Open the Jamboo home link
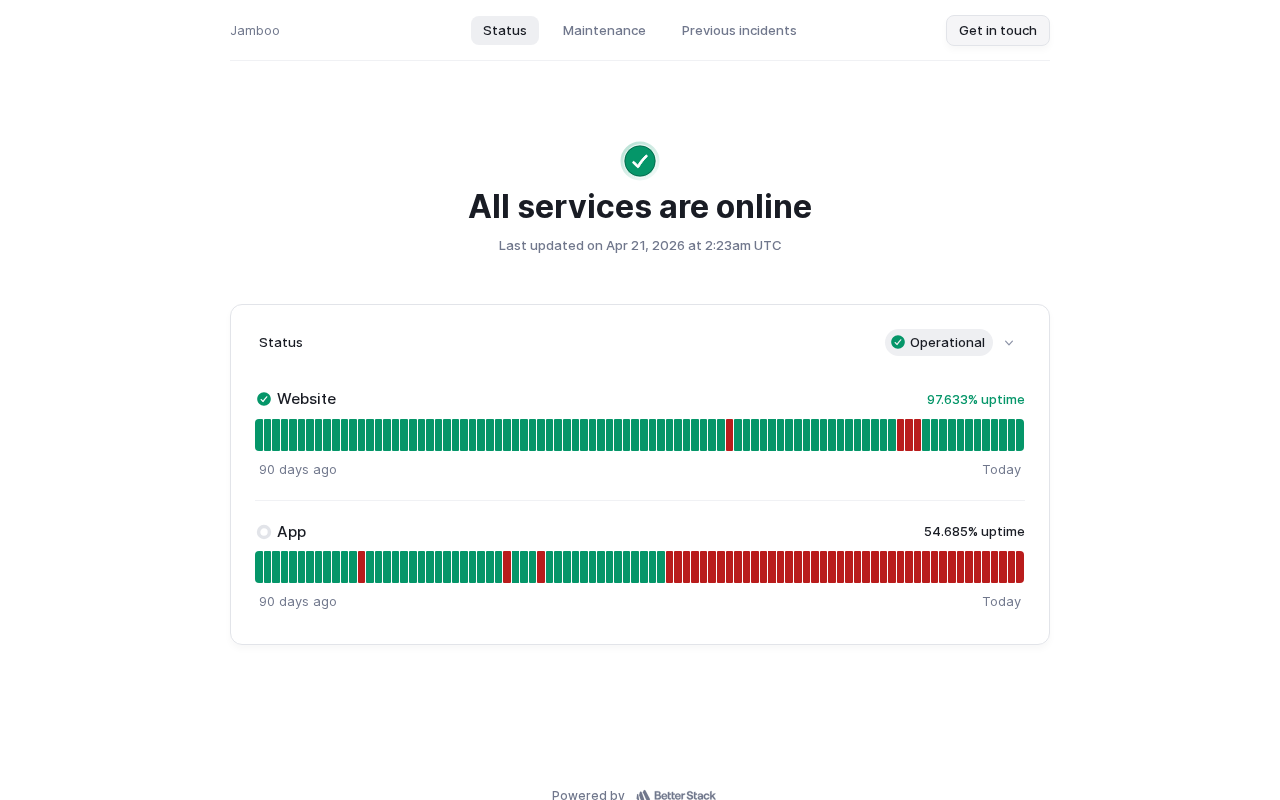 coord(255,30)
